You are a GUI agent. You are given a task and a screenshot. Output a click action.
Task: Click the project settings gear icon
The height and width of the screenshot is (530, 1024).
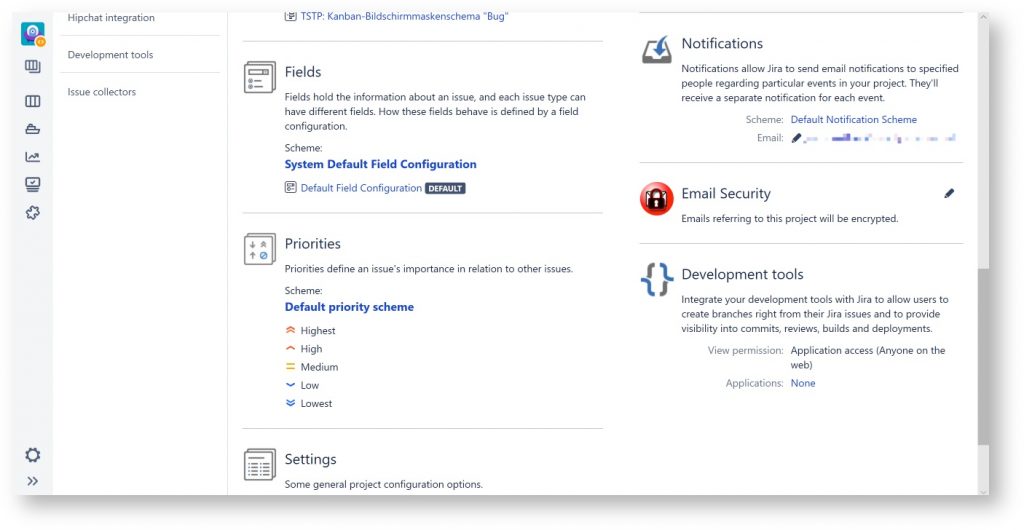[33, 455]
